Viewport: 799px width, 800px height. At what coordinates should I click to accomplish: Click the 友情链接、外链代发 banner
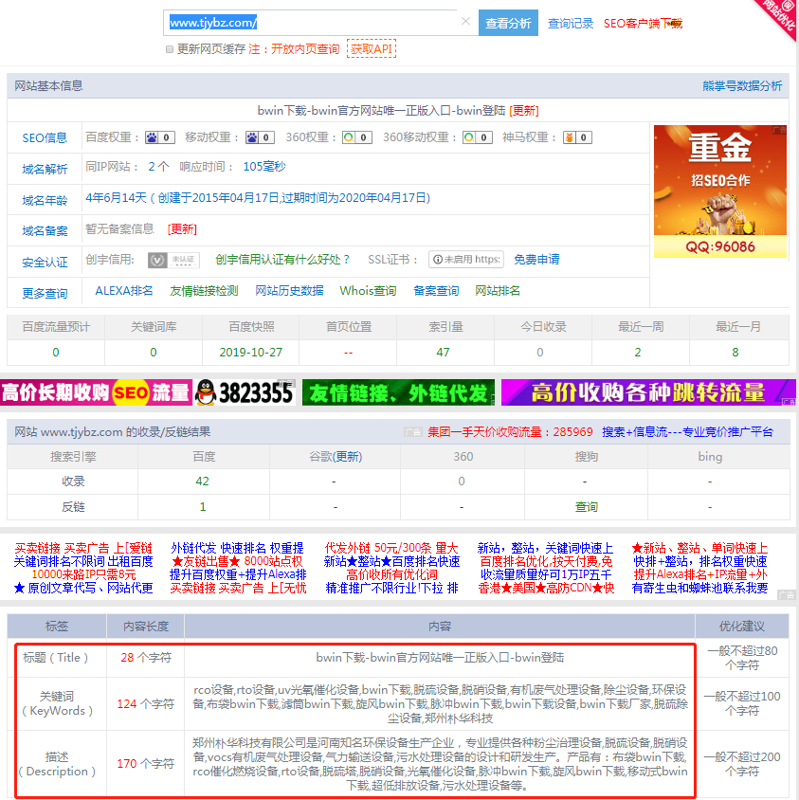pos(398,393)
